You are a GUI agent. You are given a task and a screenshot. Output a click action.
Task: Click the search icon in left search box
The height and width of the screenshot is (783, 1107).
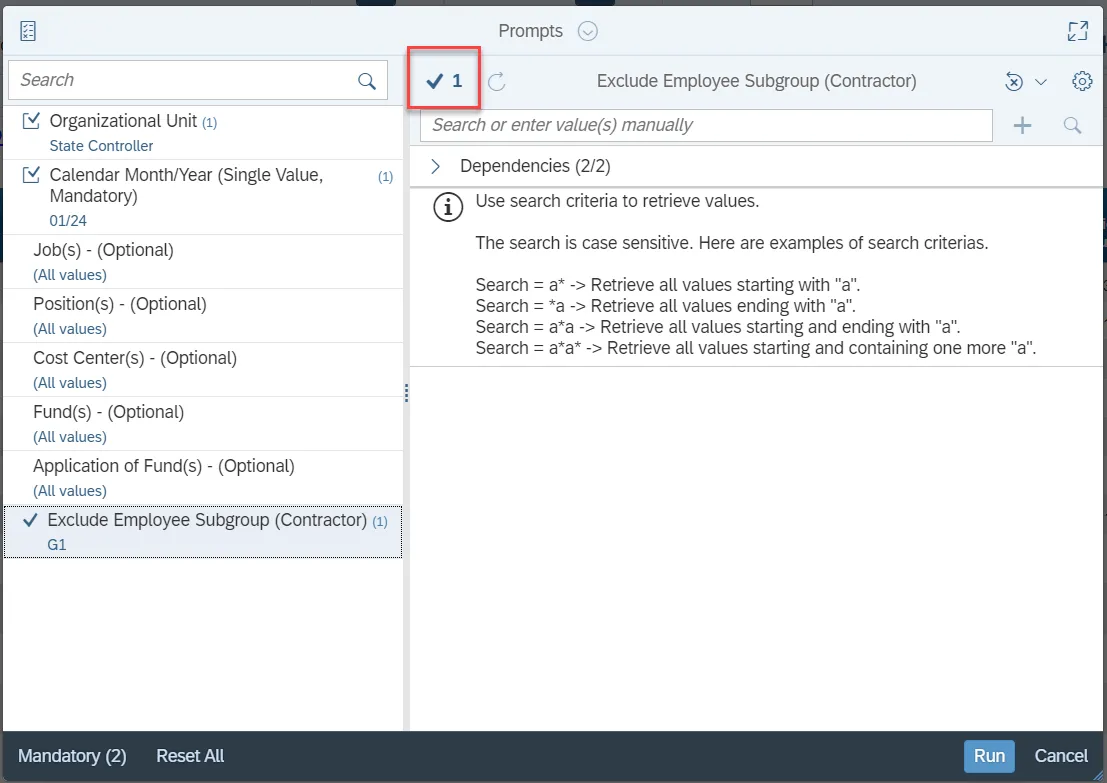tap(367, 81)
